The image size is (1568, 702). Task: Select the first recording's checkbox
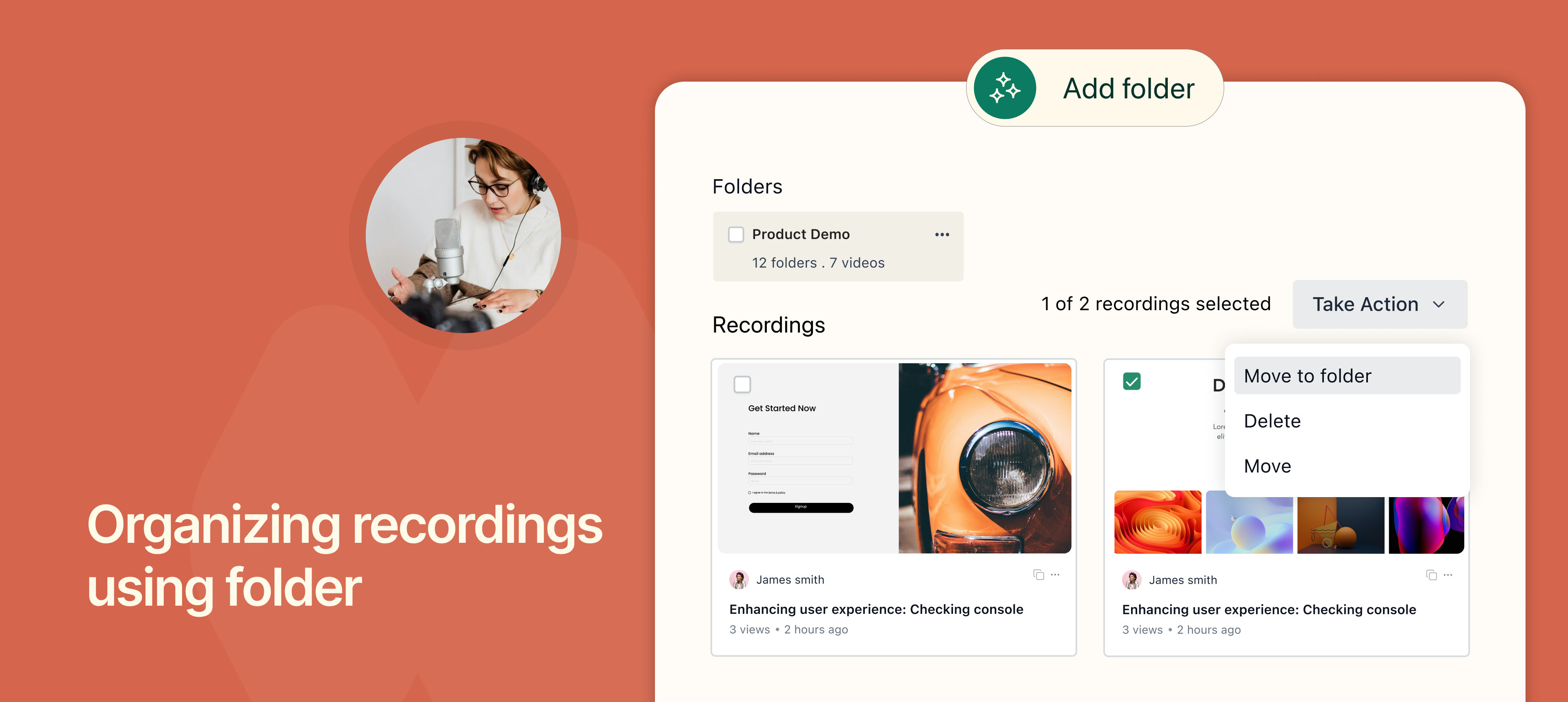click(742, 384)
